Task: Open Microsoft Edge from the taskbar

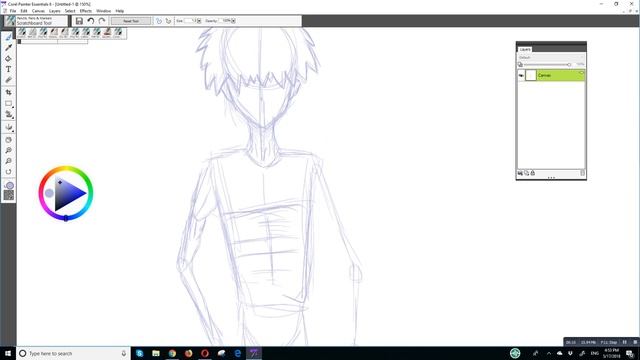Action: tap(238, 353)
